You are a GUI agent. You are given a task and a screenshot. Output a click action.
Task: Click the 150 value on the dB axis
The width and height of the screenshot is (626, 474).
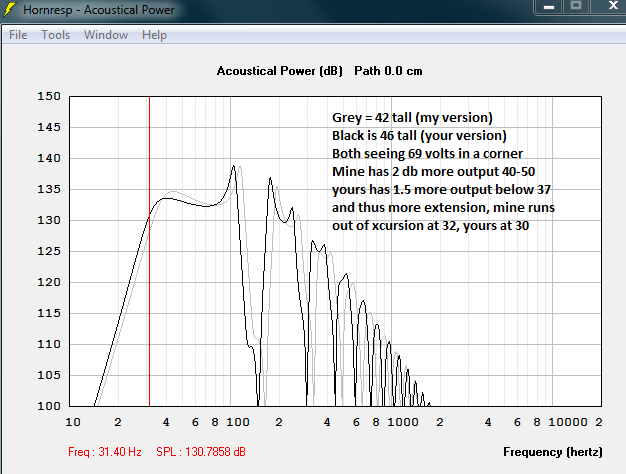[x=49, y=96]
